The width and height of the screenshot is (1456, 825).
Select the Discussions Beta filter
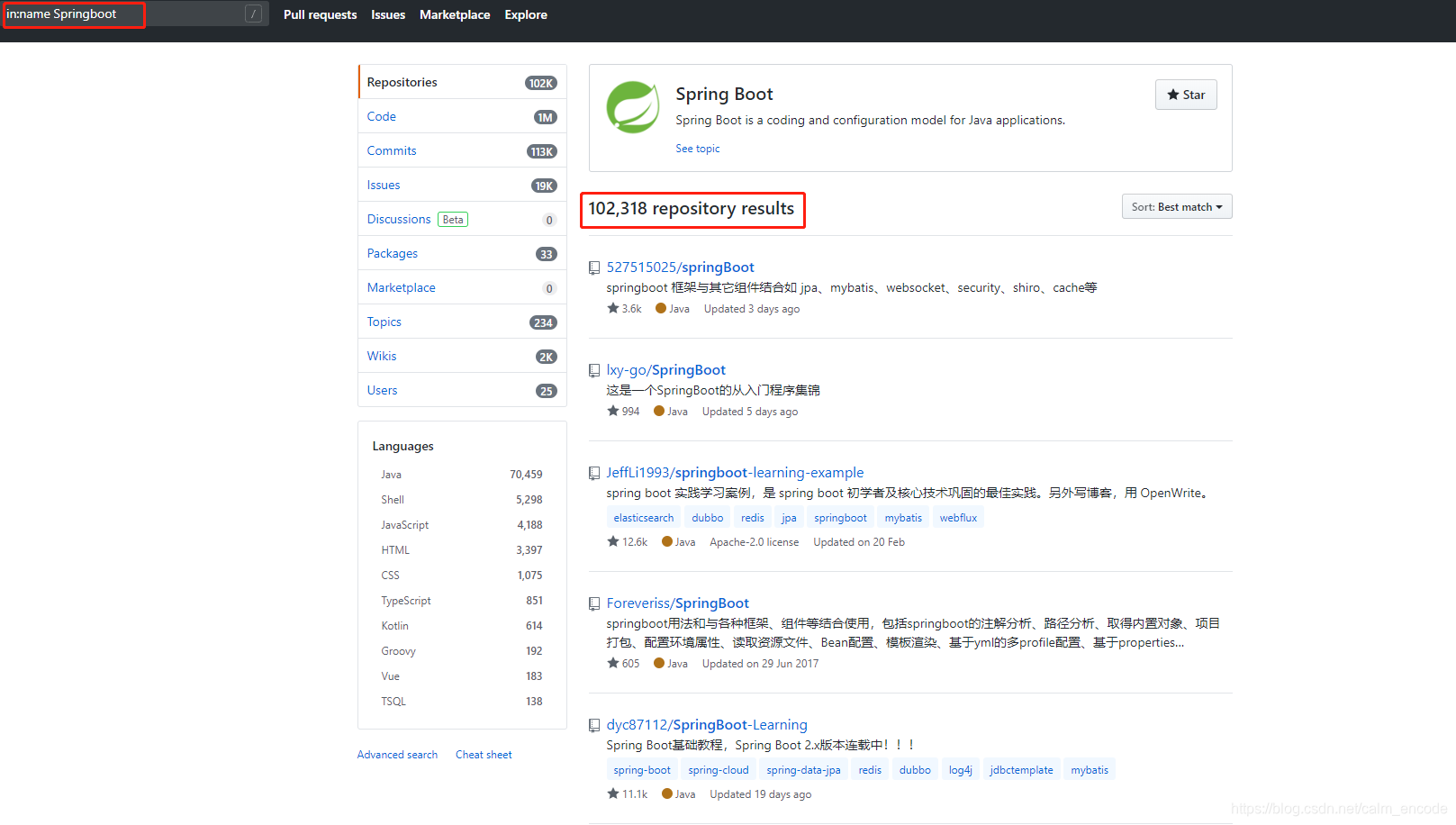(462, 219)
